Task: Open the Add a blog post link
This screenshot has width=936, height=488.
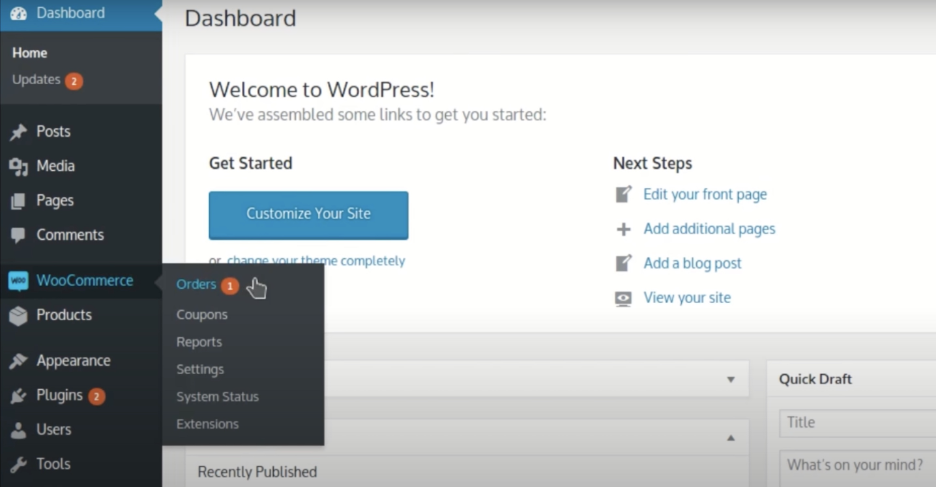Action: click(x=692, y=263)
